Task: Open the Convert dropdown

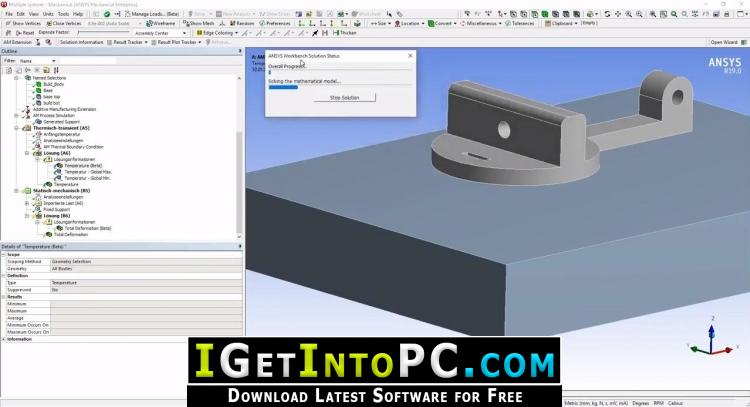Action: tap(442, 23)
